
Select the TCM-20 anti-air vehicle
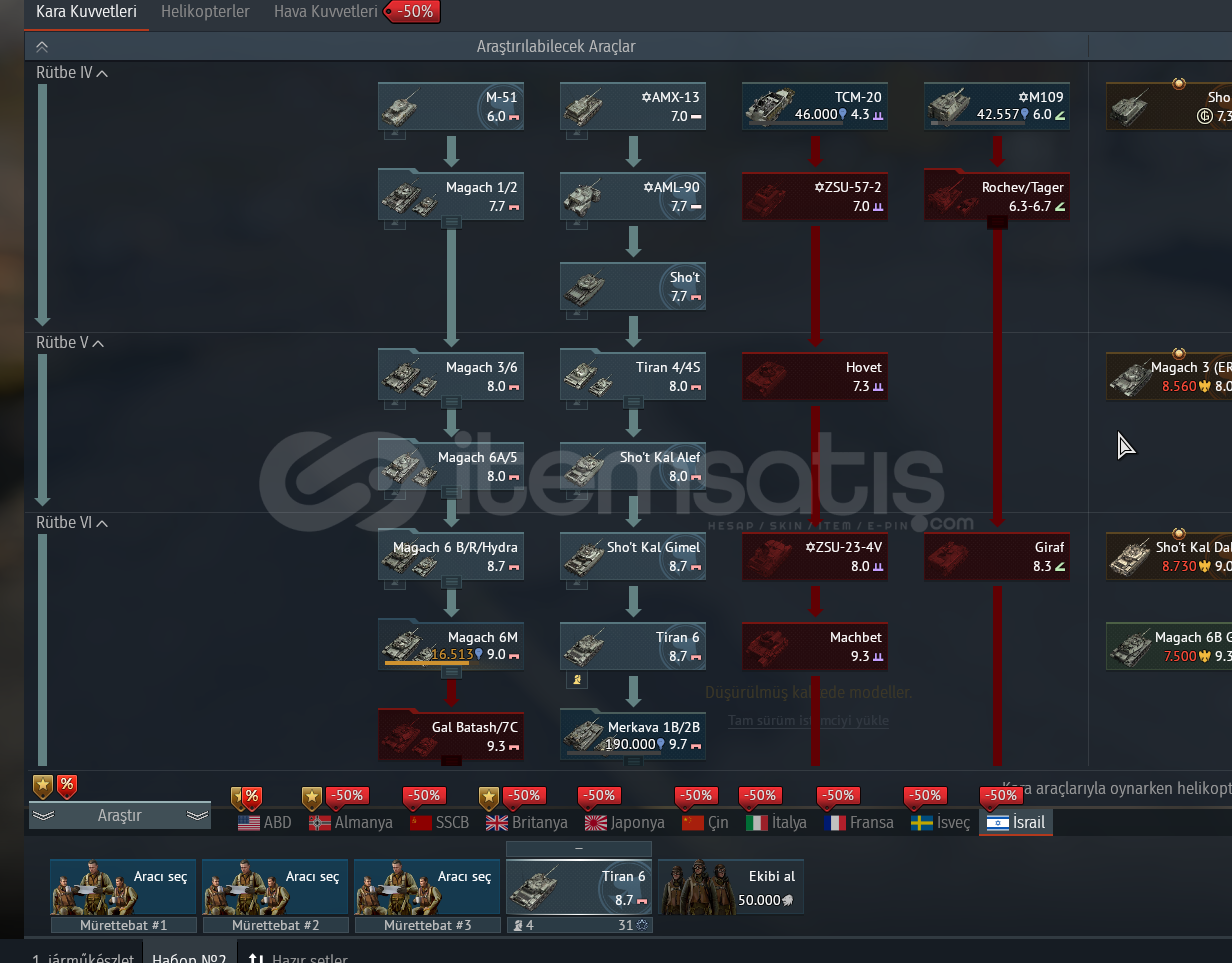tap(814, 106)
